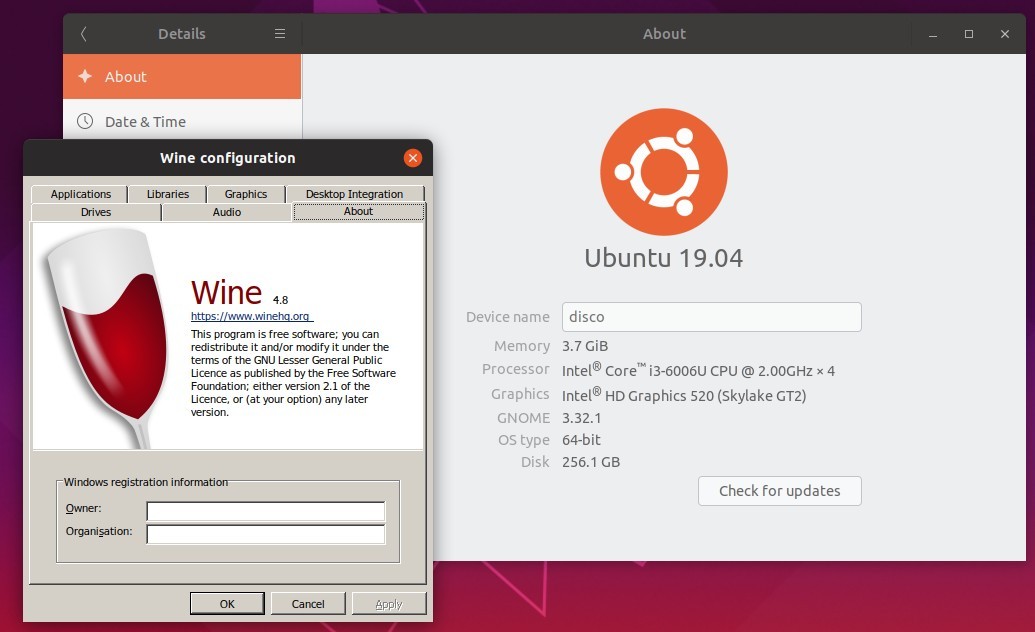Click the Ubuntu 19.04 version text
The height and width of the screenshot is (632, 1035).
(x=663, y=258)
